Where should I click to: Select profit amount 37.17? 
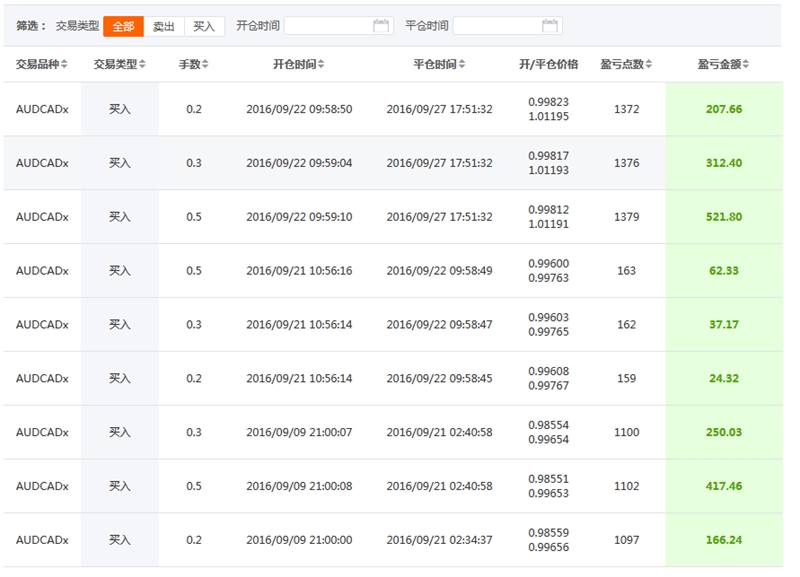click(x=724, y=324)
